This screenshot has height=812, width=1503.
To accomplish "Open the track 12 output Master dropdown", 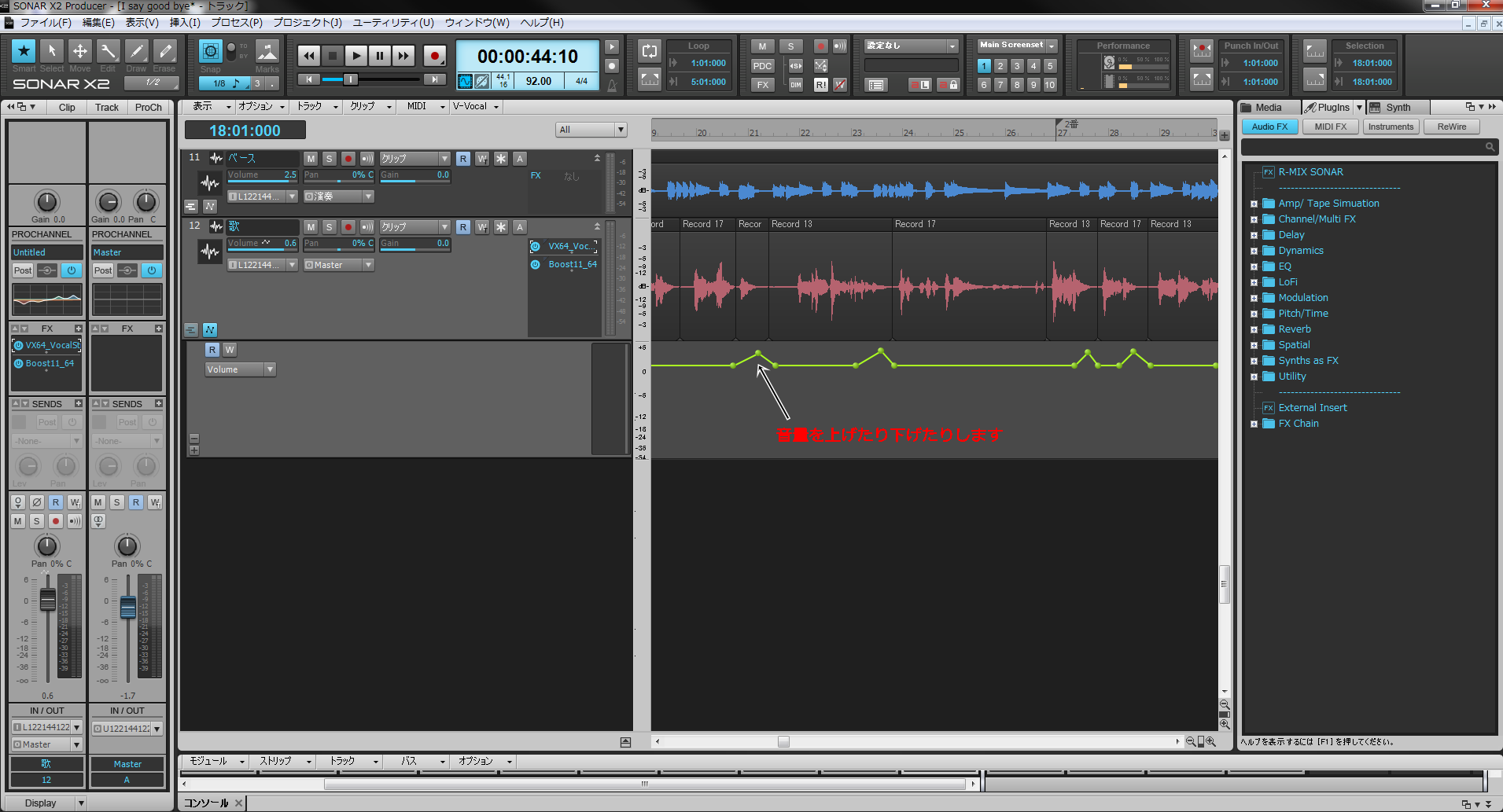I will (339, 265).
